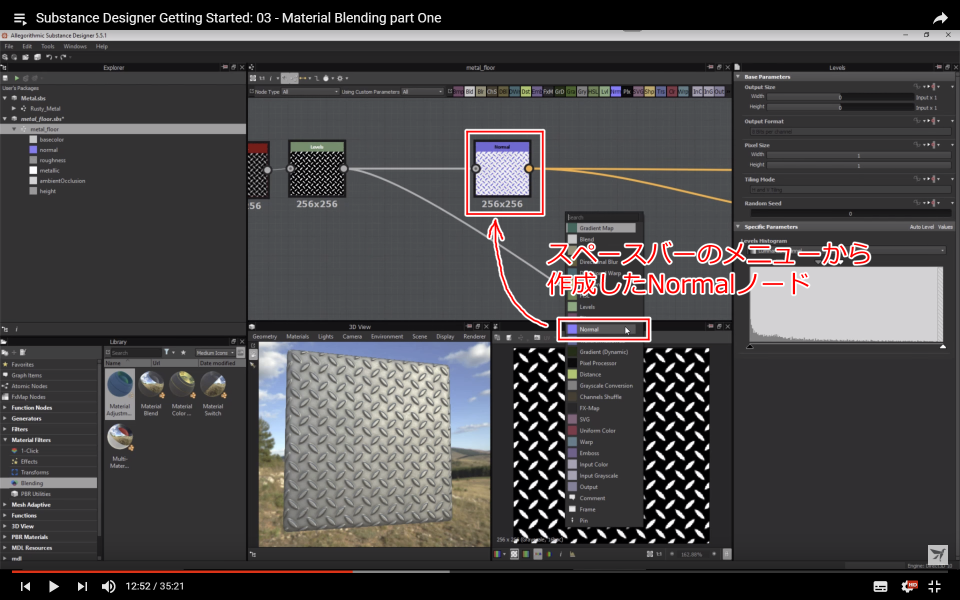Add an SVG node from the toolbar shortcut
This screenshot has height=600, width=960.
(x=638, y=92)
